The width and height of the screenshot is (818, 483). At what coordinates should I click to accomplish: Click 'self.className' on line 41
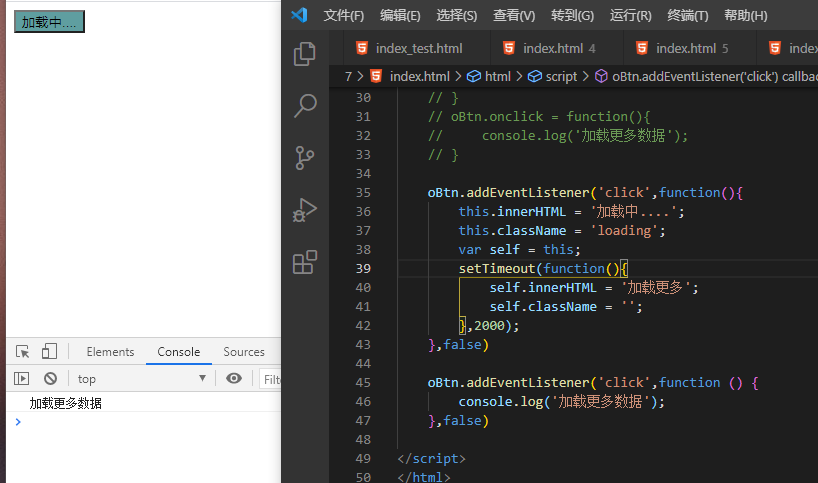point(543,307)
